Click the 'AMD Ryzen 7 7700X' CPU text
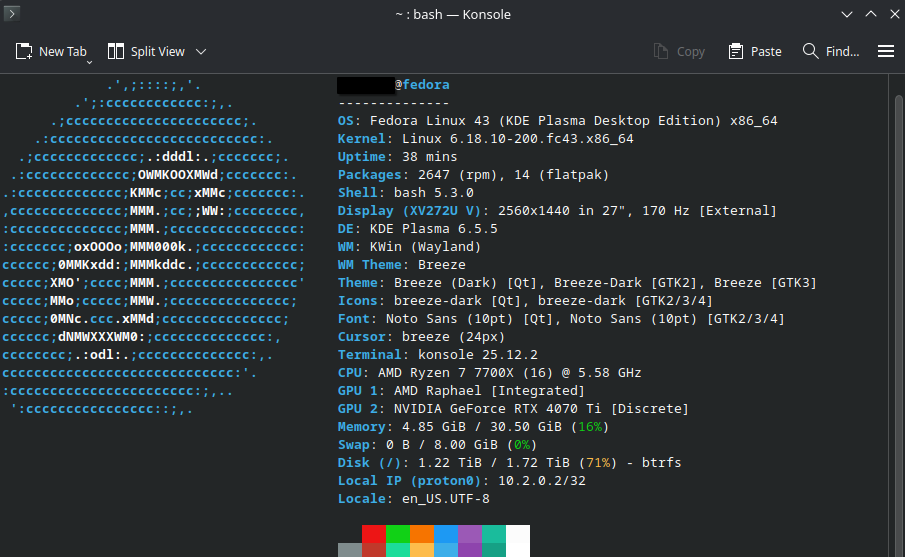The height and width of the screenshot is (557, 905). [446, 372]
